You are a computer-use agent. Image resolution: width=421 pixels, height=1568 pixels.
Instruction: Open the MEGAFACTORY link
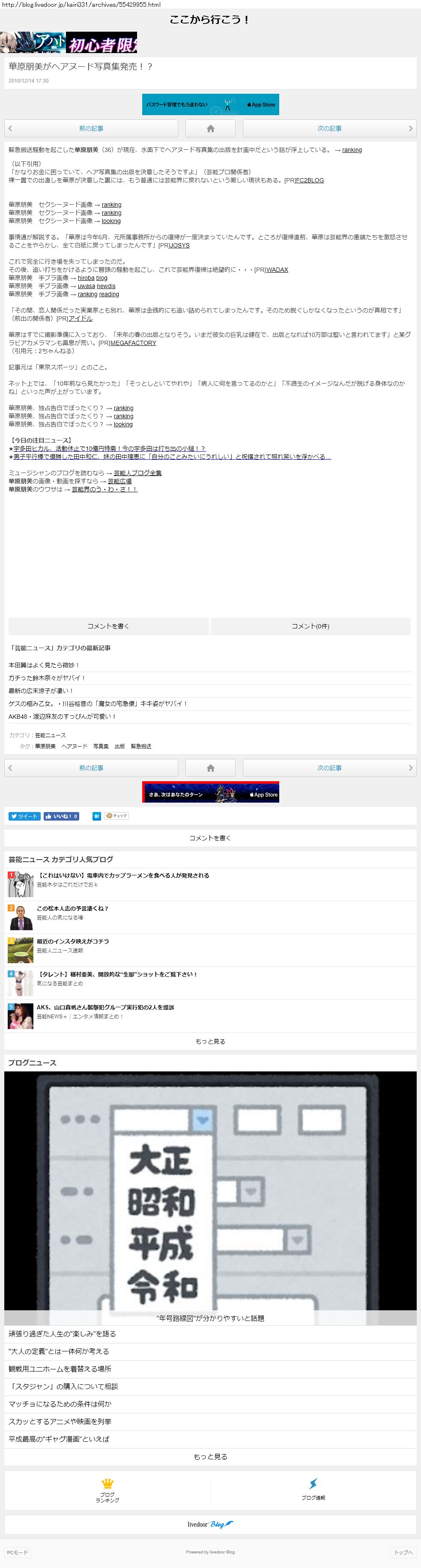click(133, 343)
